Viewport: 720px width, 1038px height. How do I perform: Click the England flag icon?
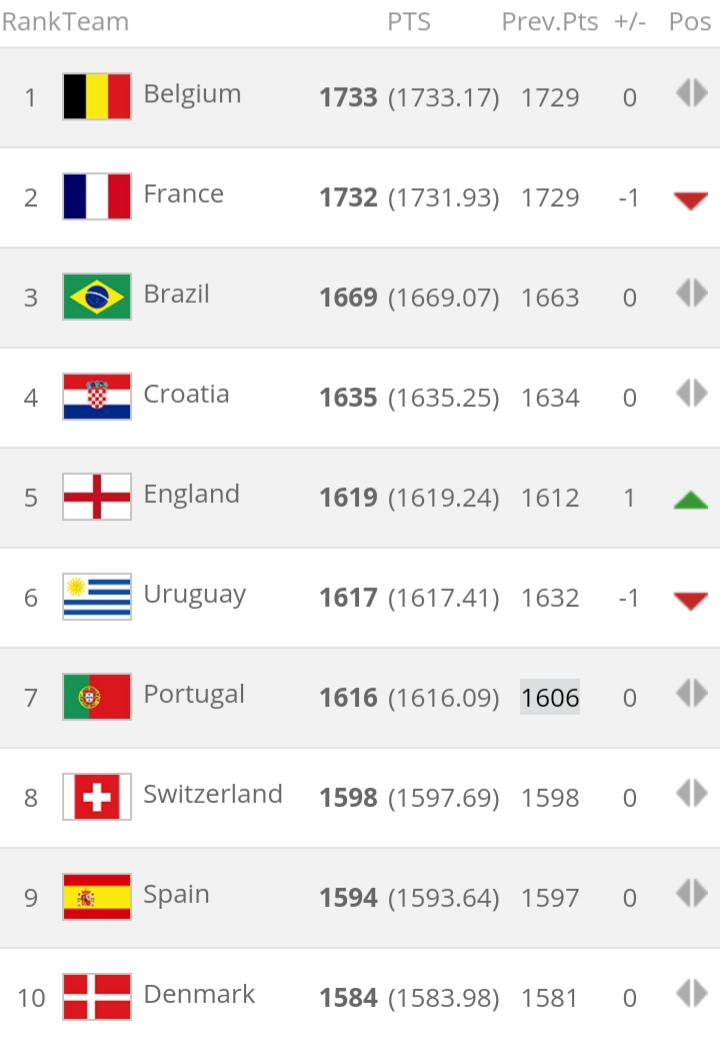(x=97, y=496)
